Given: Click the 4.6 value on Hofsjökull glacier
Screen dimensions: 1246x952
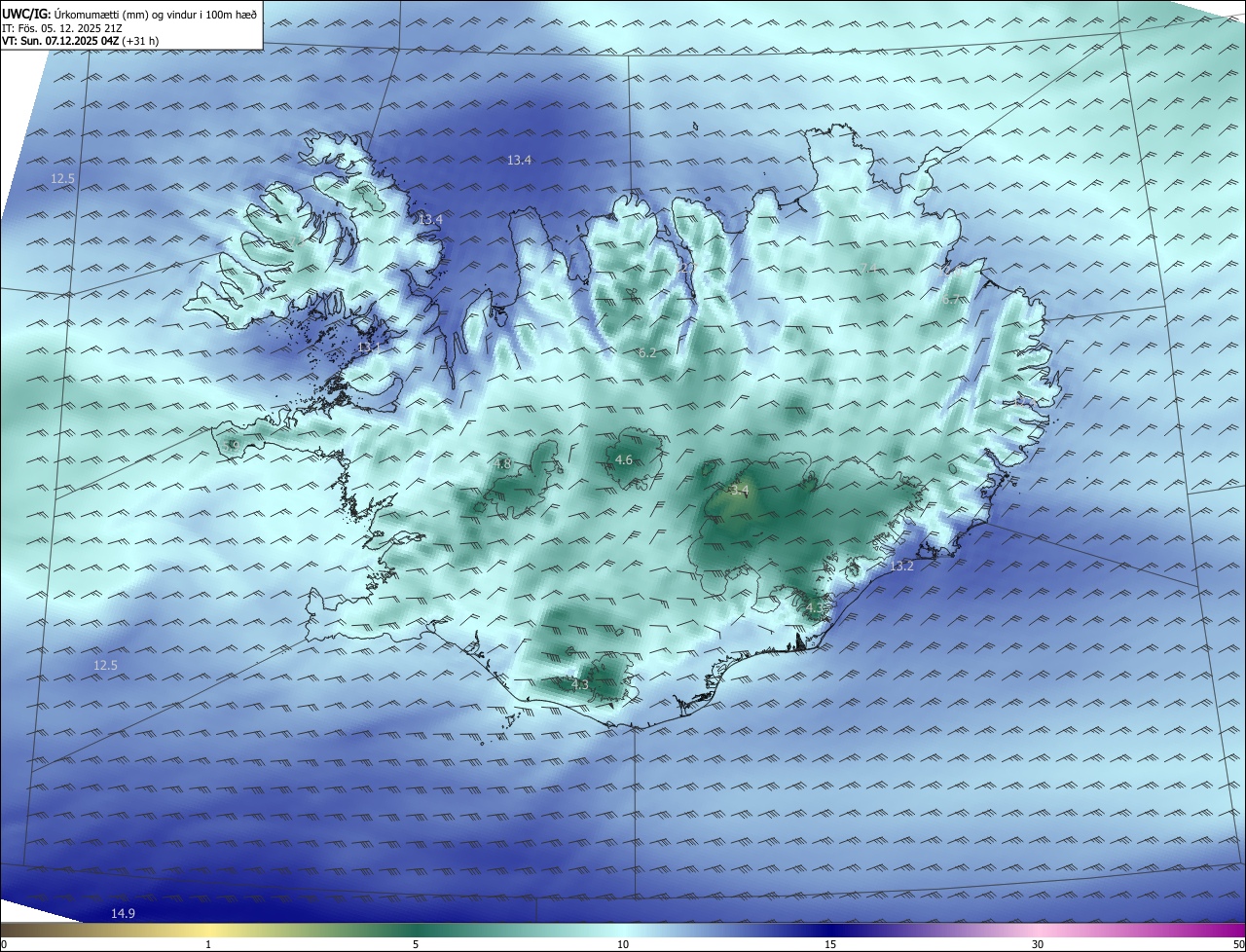Looking at the screenshot, I should (x=625, y=460).
